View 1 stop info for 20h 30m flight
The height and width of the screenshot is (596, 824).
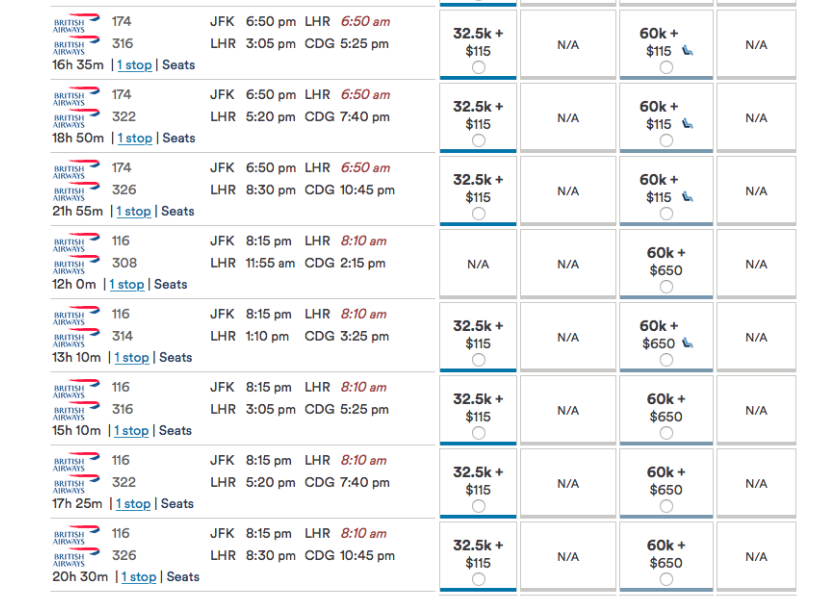point(139,577)
